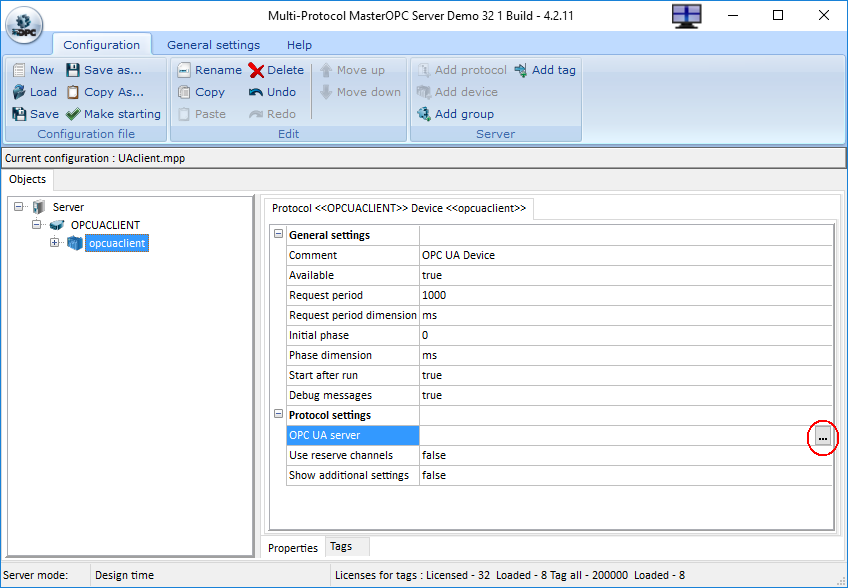
Task: Edit the Initial phase value 0
Action: (626, 335)
